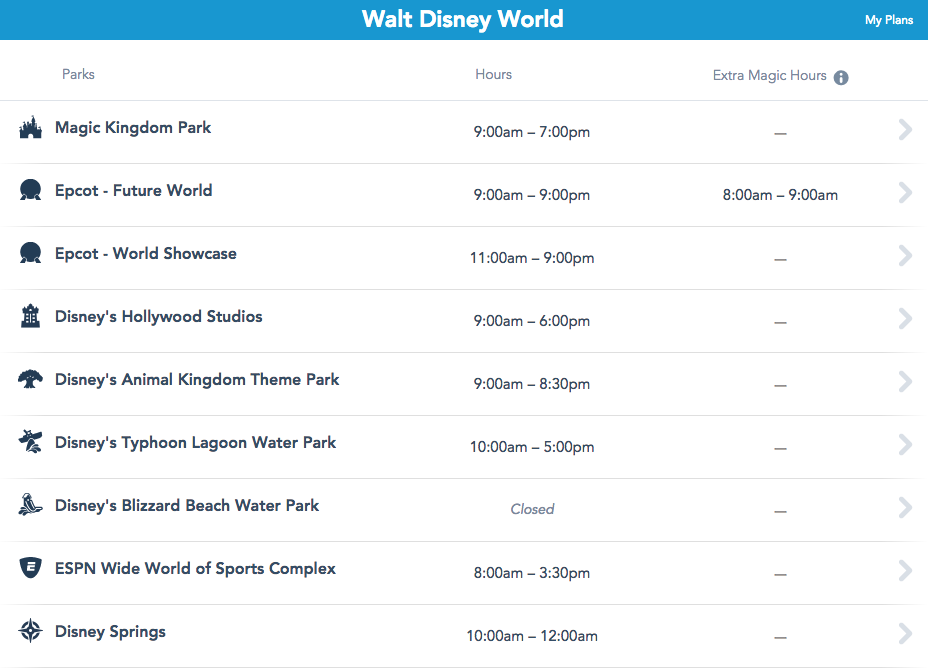Click the Epcot Future World sphere icon
Viewport: 930px width, 672px height.
30,191
